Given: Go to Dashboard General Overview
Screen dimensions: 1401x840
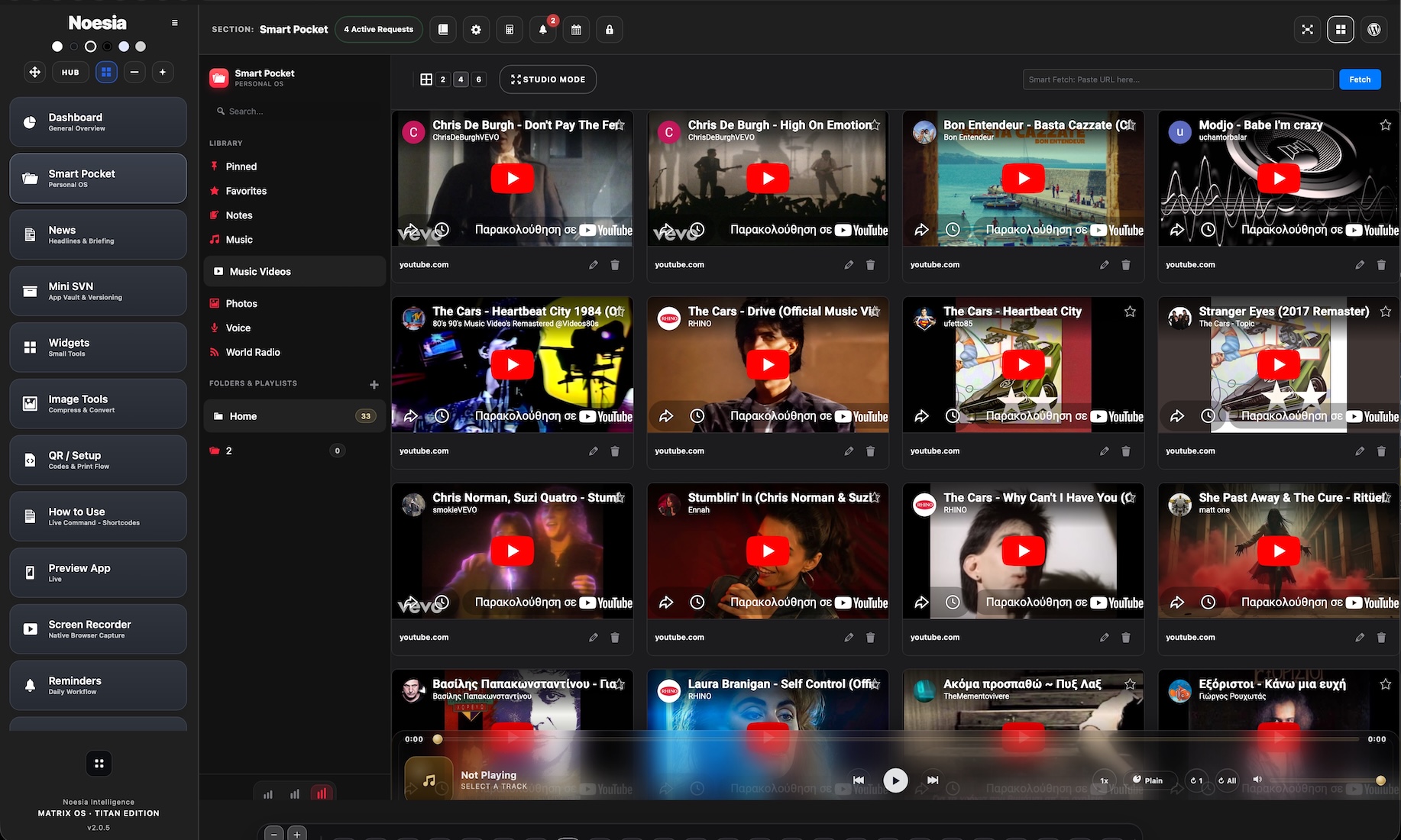Looking at the screenshot, I should point(98,122).
